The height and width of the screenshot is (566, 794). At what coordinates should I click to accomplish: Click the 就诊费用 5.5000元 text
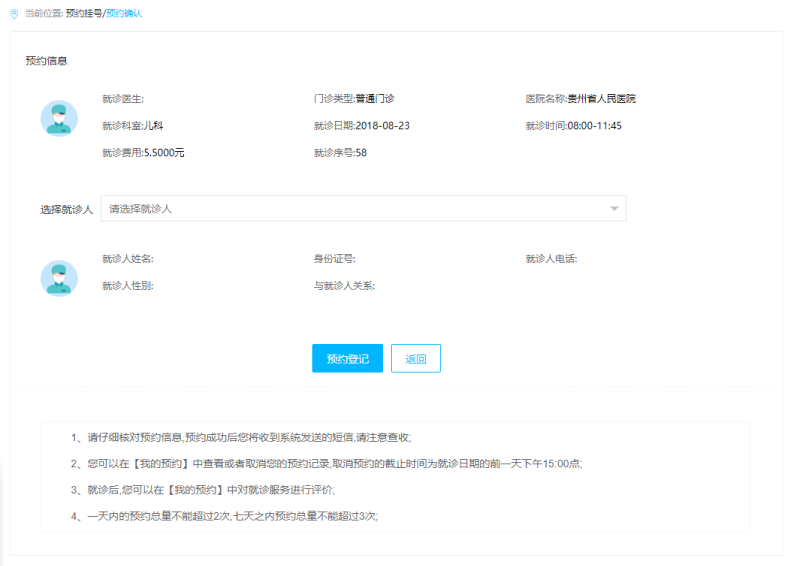click(x=143, y=153)
